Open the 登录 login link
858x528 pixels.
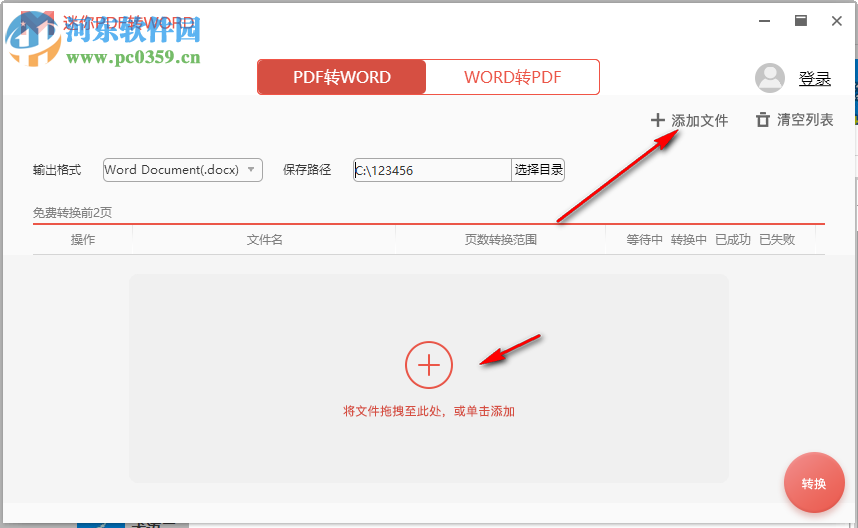(815, 79)
